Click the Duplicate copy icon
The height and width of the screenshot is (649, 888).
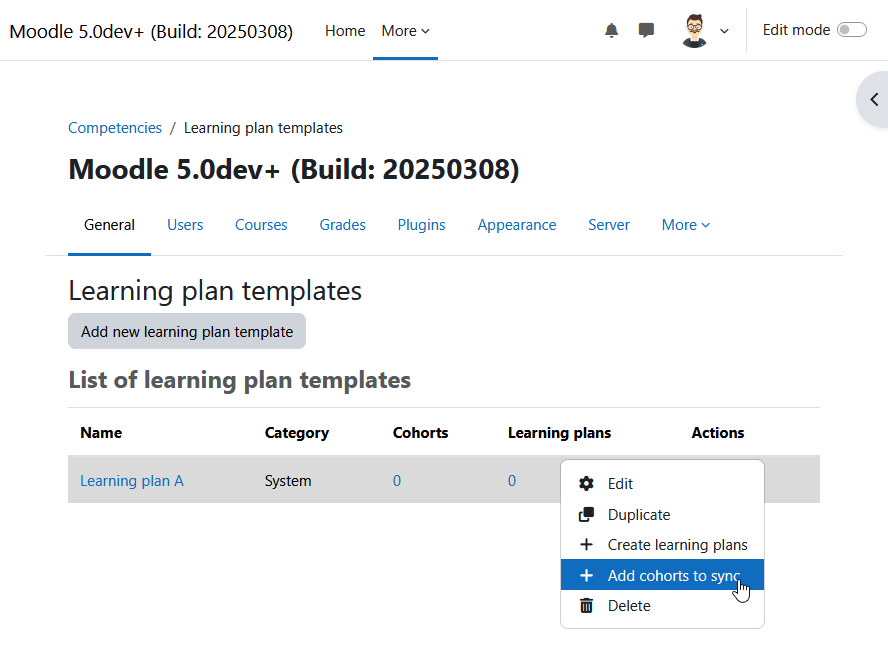(586, 514)
